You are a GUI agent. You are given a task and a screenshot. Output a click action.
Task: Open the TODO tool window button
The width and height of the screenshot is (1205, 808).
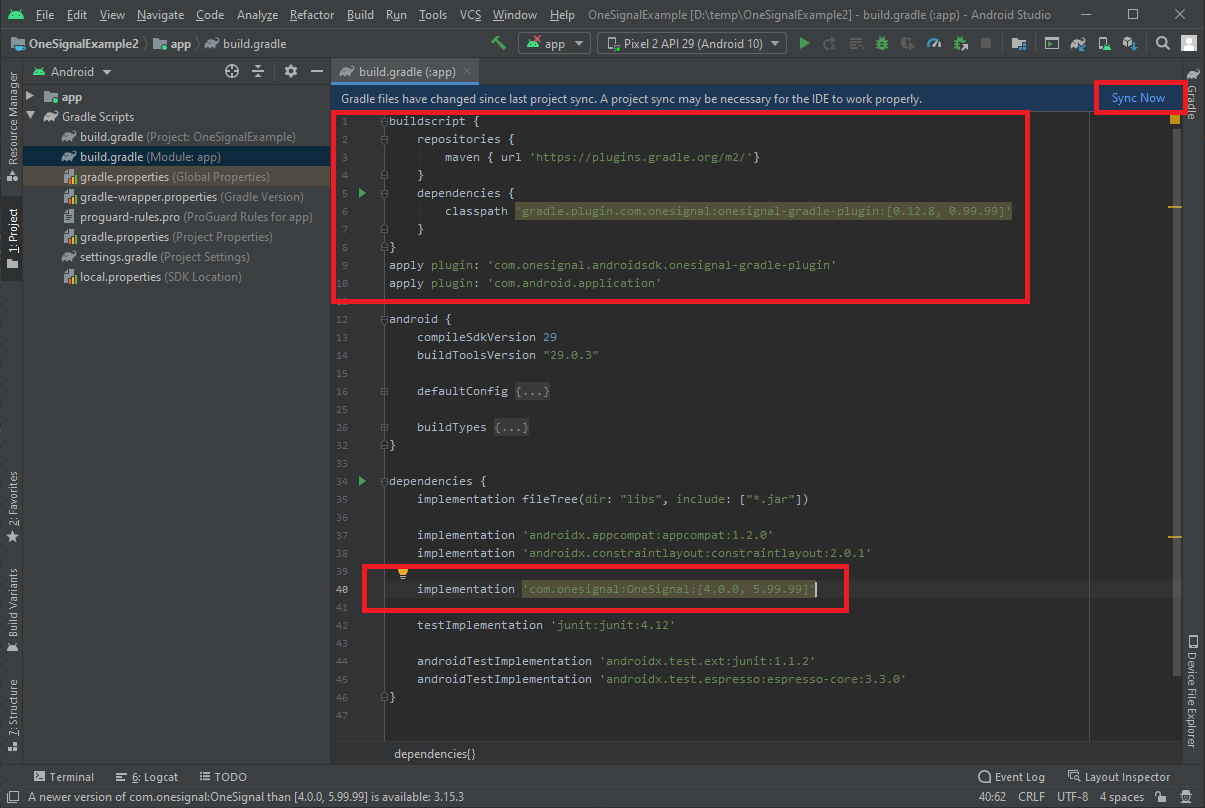222,777
